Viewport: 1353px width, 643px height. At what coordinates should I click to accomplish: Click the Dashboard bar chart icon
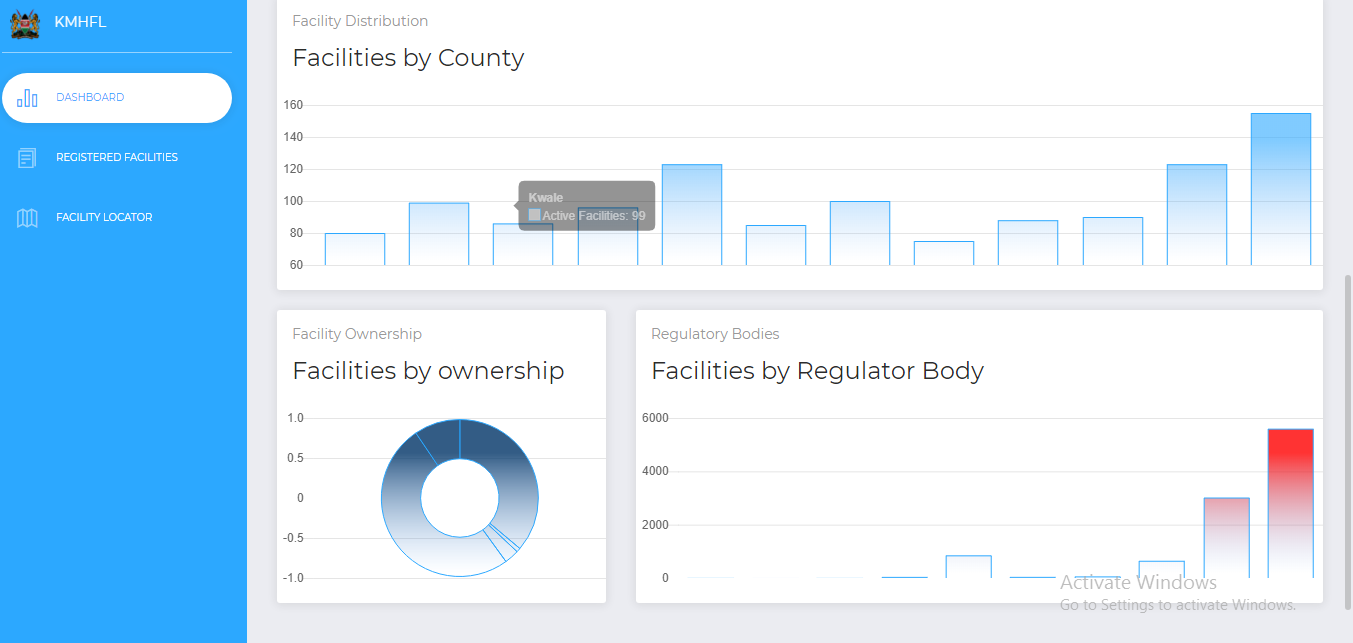click(x=28, y=98)
